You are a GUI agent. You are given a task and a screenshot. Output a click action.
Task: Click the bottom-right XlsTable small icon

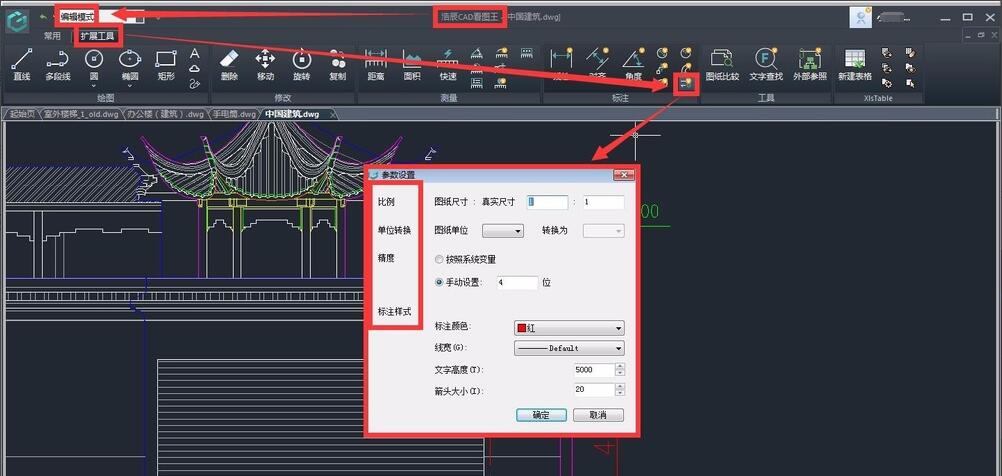point(911,83)
